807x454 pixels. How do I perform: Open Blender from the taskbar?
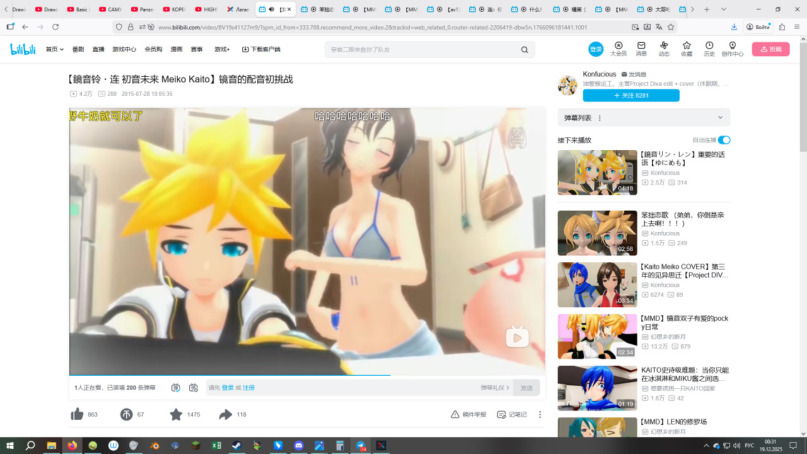tap(154, 445)
